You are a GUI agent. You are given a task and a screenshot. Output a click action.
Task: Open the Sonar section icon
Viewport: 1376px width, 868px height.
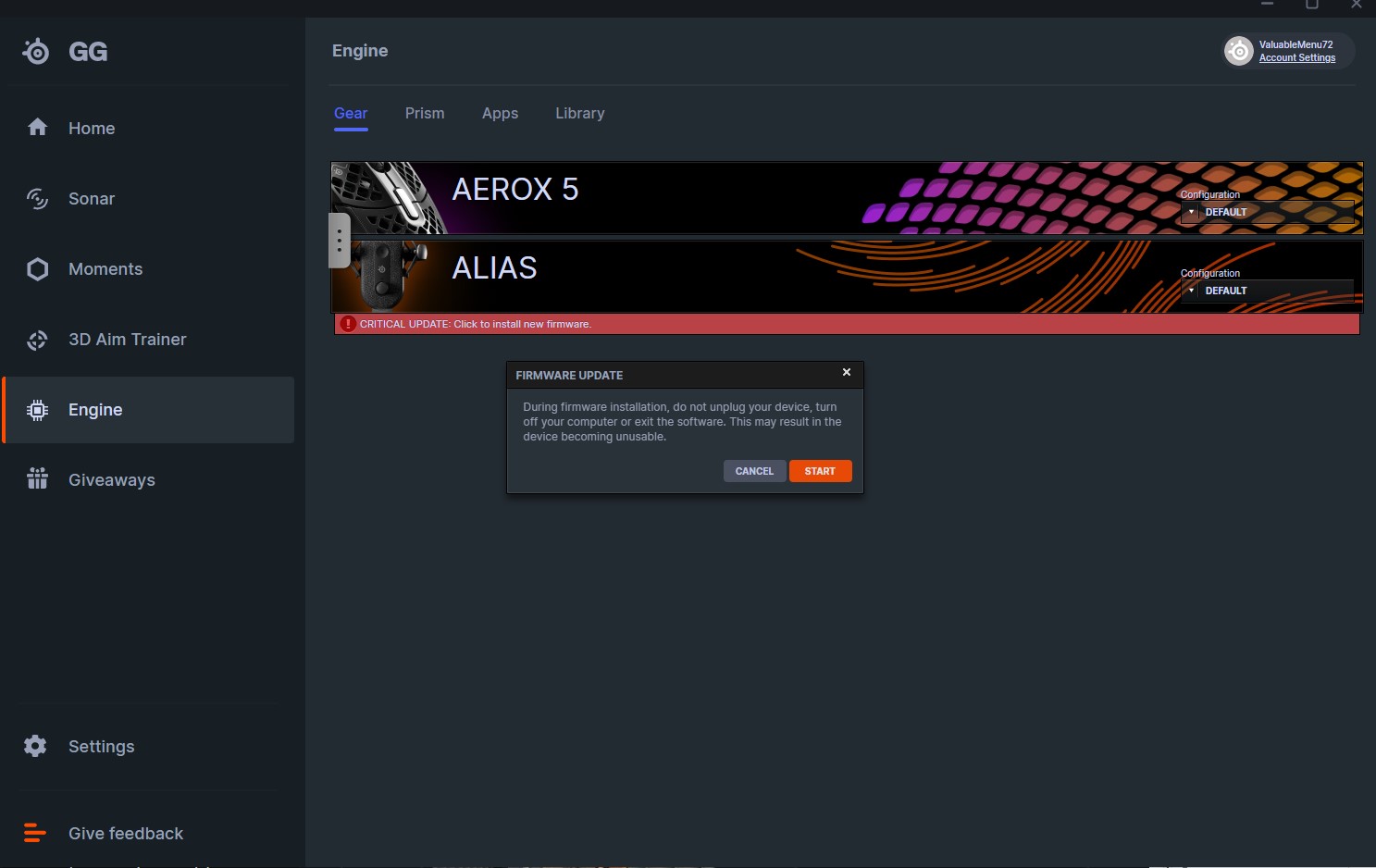pos(37,199)
